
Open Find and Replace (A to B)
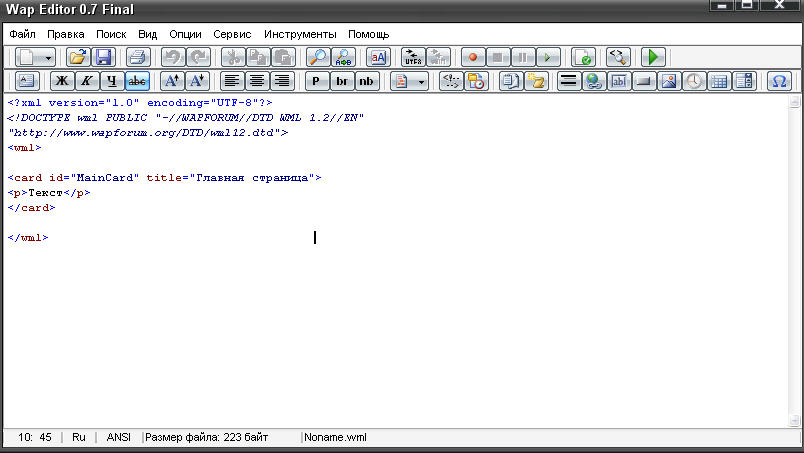coord(343,57)
